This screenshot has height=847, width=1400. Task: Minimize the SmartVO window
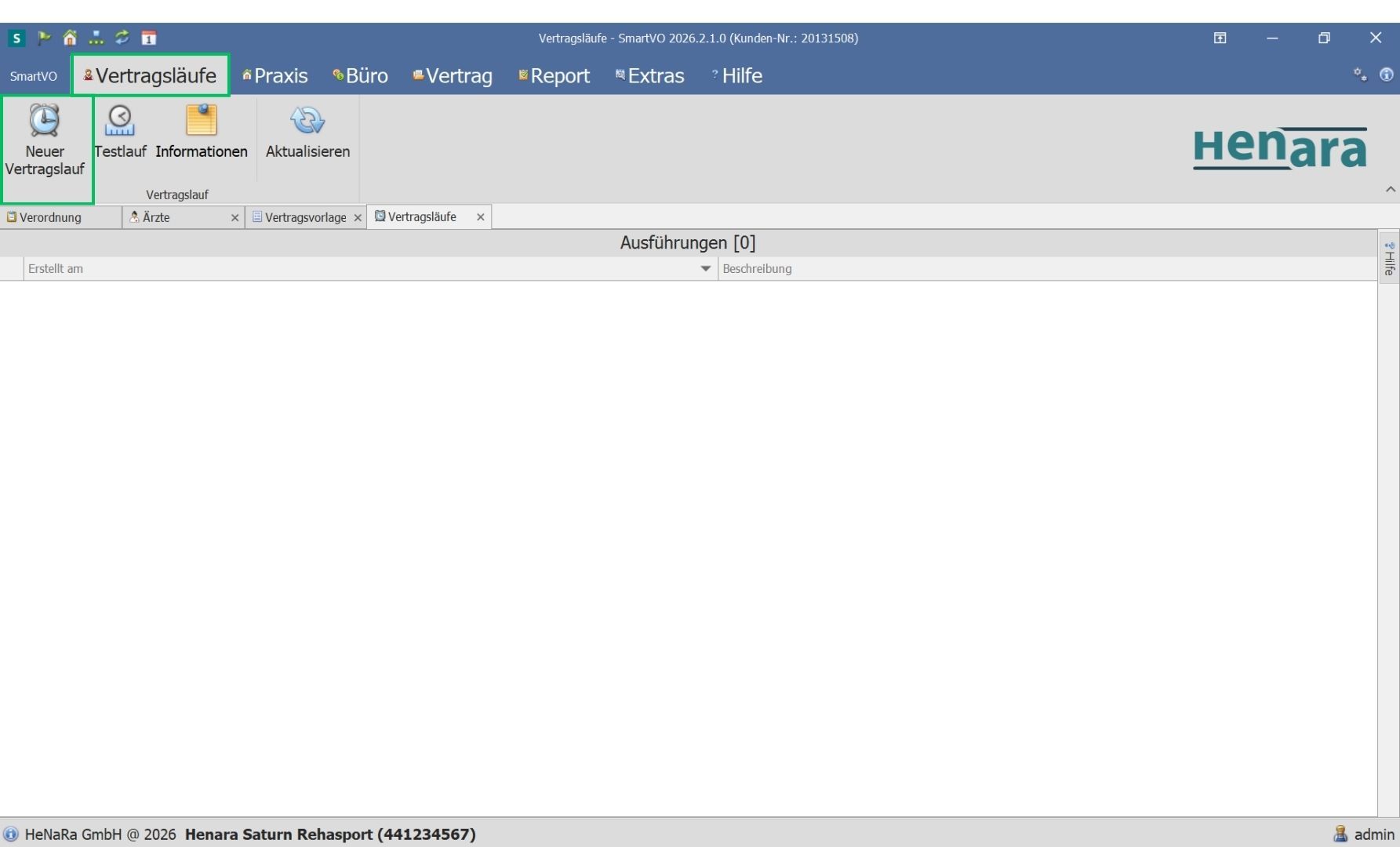point(1272,38)
